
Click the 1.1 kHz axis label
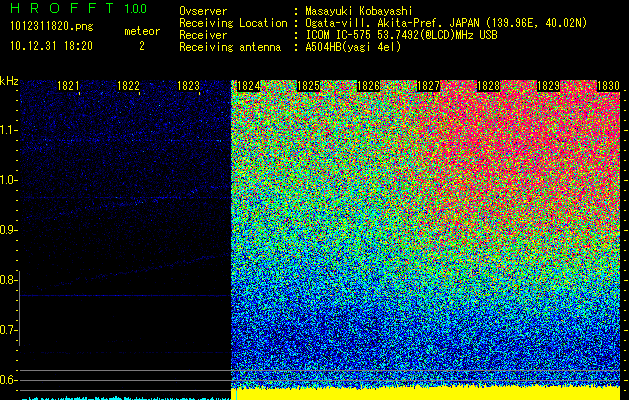tap(9, 130)
